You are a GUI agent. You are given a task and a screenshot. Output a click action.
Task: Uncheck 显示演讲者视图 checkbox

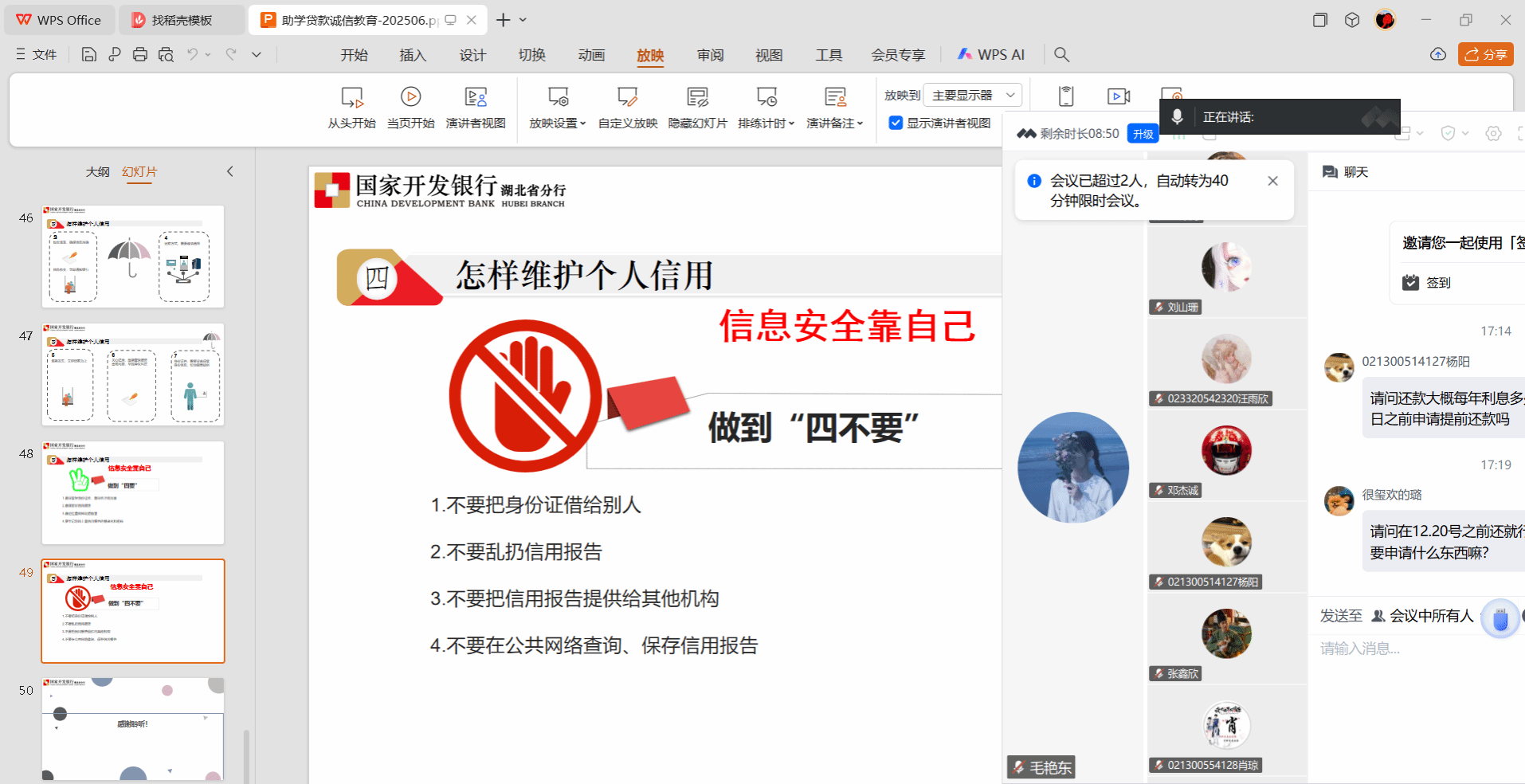pyautogui.click(x=896, y=123)
